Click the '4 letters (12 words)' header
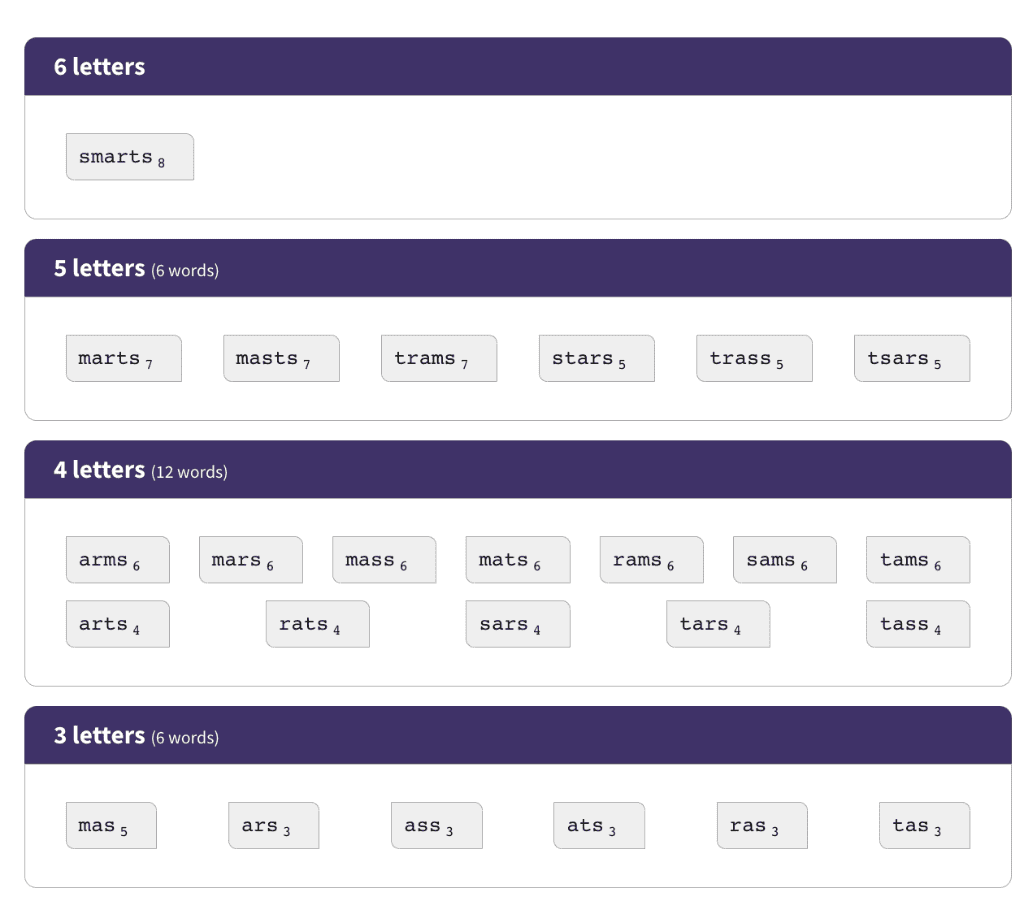This screenshot has height=897, width=1024. tap(518, 469)
